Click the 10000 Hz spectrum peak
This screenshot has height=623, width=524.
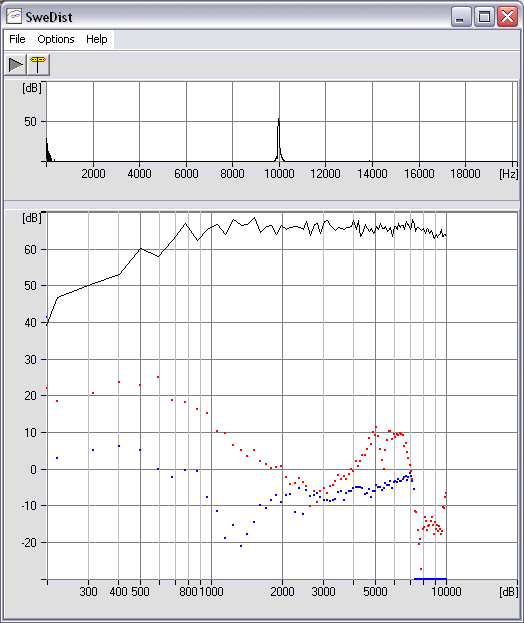point(278,119)
